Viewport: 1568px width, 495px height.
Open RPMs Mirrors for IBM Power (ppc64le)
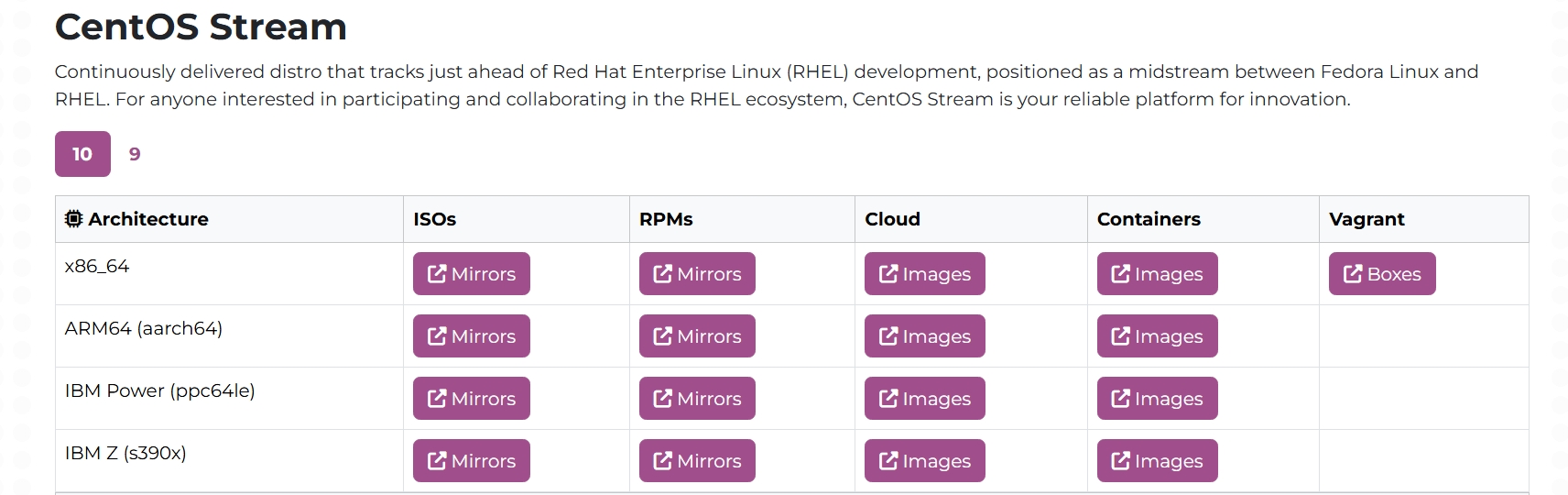tap(697, 399)
